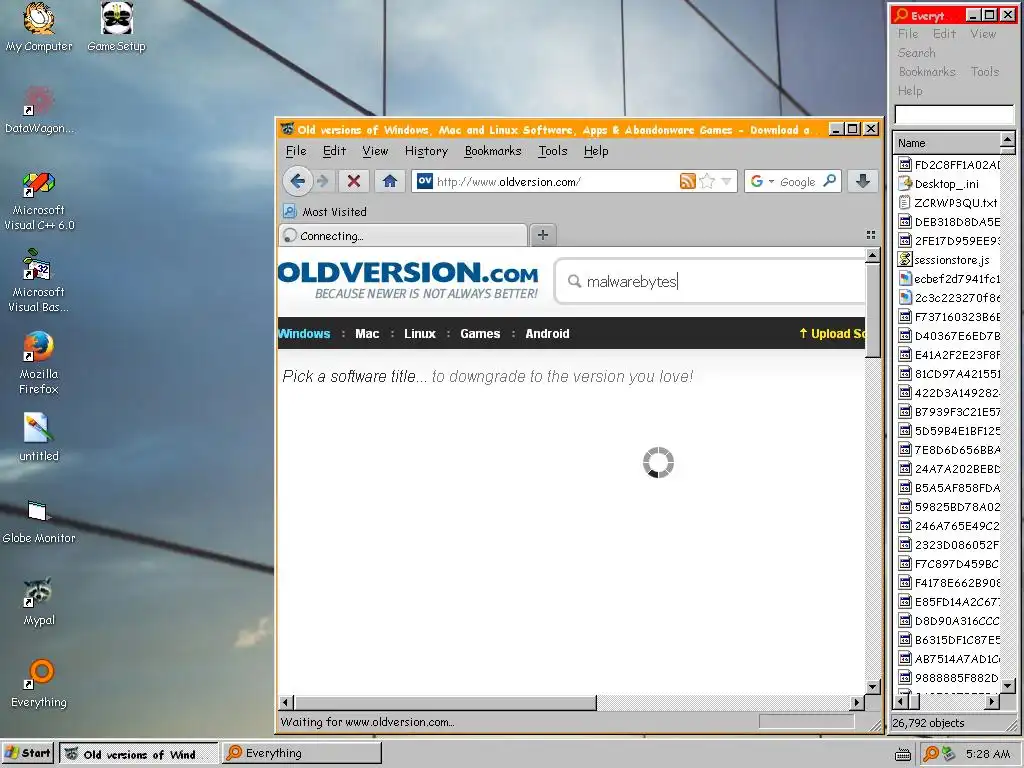This screenshot has height=768, width=1024.
Task: Click the Start button
Action: (28, 754)
